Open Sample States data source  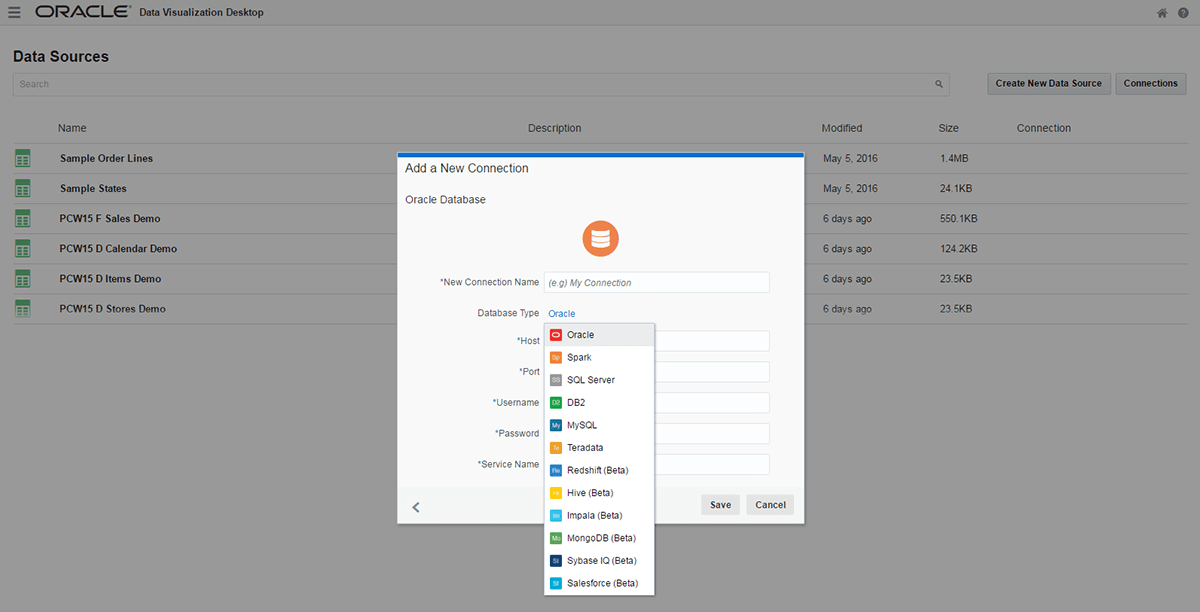click(93, 188)
